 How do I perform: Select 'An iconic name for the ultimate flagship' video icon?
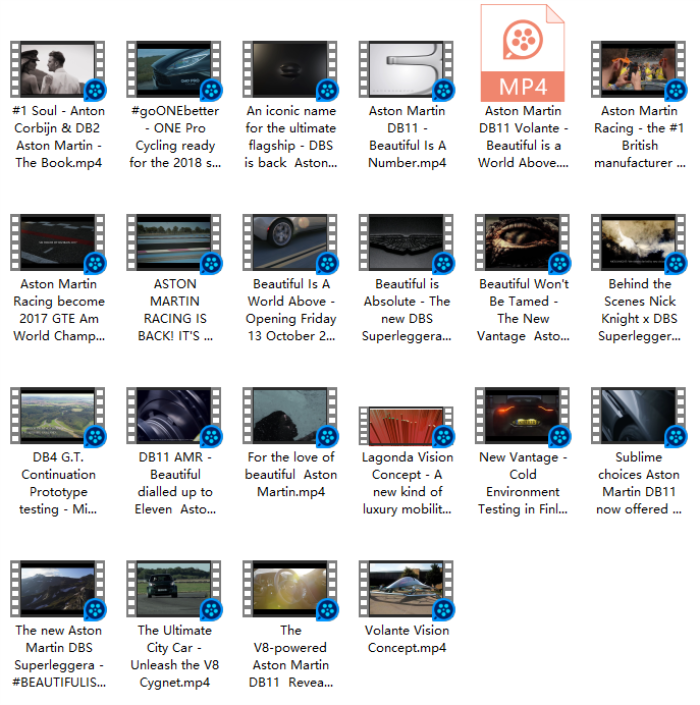tap(290, 69)
